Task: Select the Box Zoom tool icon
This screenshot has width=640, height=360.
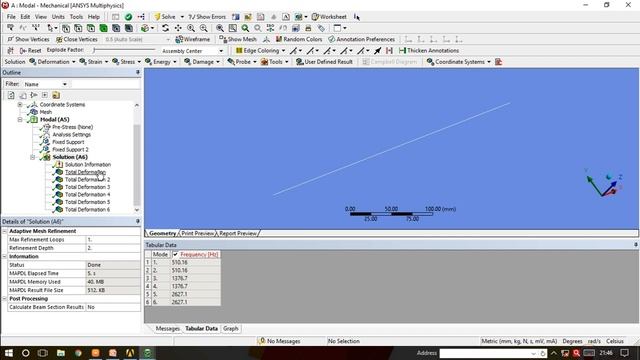Action: click(x=220, y=28)
